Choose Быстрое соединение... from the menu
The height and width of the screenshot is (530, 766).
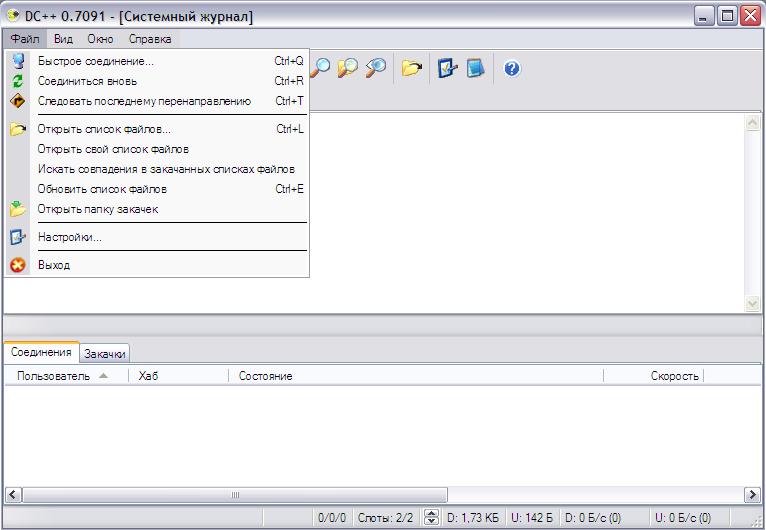tap(96, 61)
